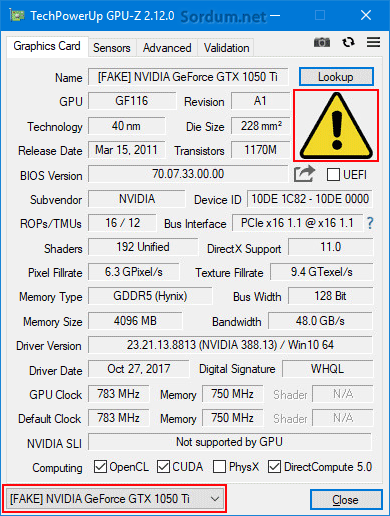
Task: Click the Revision field showing A1
Action: pos(260,101)
